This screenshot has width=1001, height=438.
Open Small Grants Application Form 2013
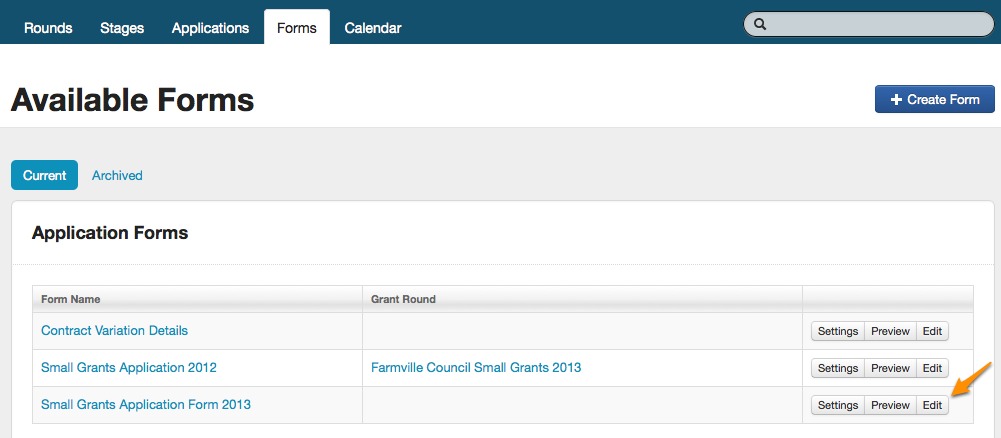(145, 404)
